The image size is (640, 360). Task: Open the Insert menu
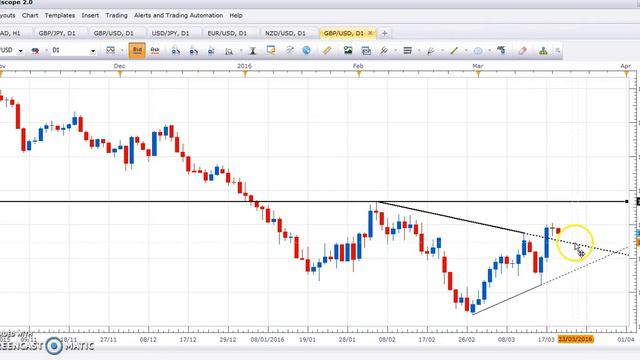coord(90,15)
